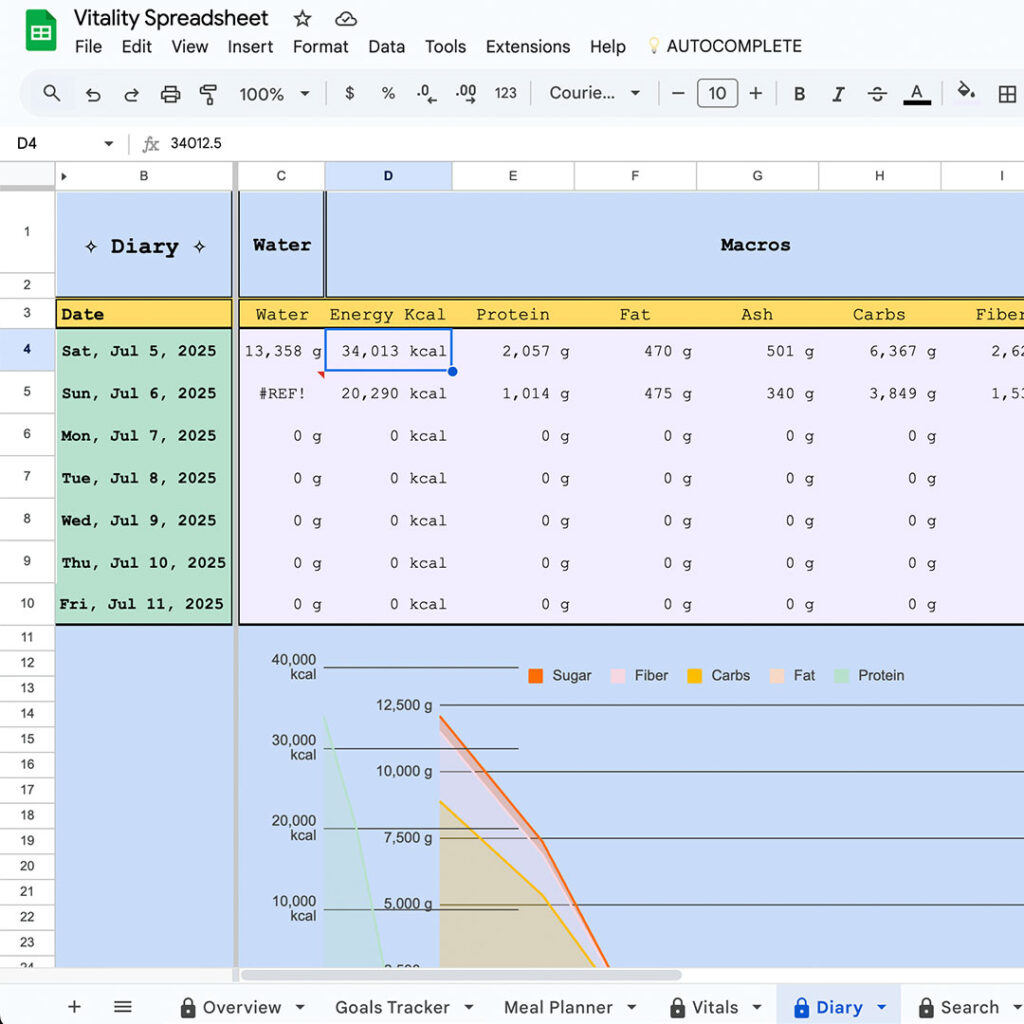This screenshot has width=1024, height=1024.
Task: Click the formula fx icon
Action: tap(151, 144)
